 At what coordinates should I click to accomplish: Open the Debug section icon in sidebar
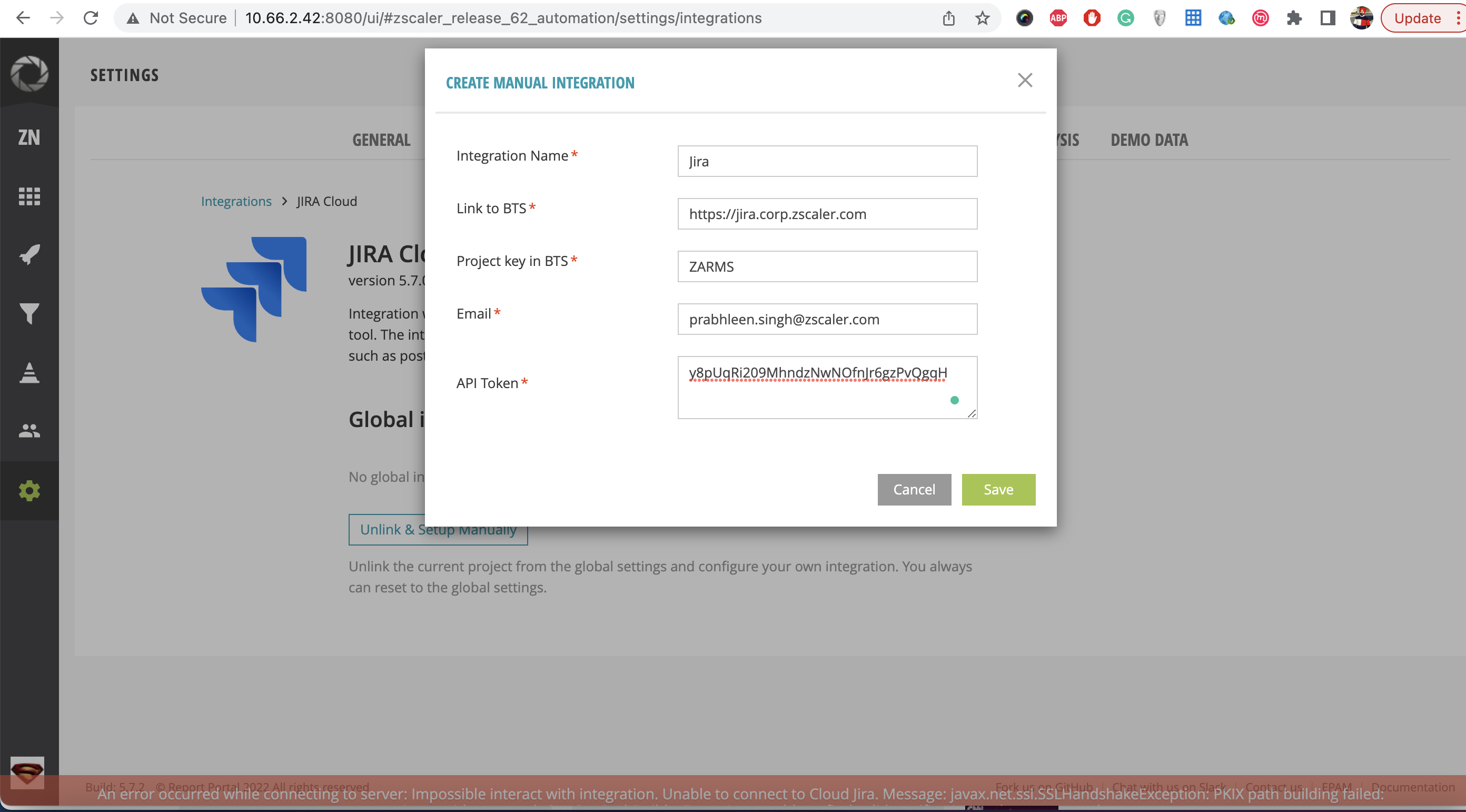coord(29,373)
